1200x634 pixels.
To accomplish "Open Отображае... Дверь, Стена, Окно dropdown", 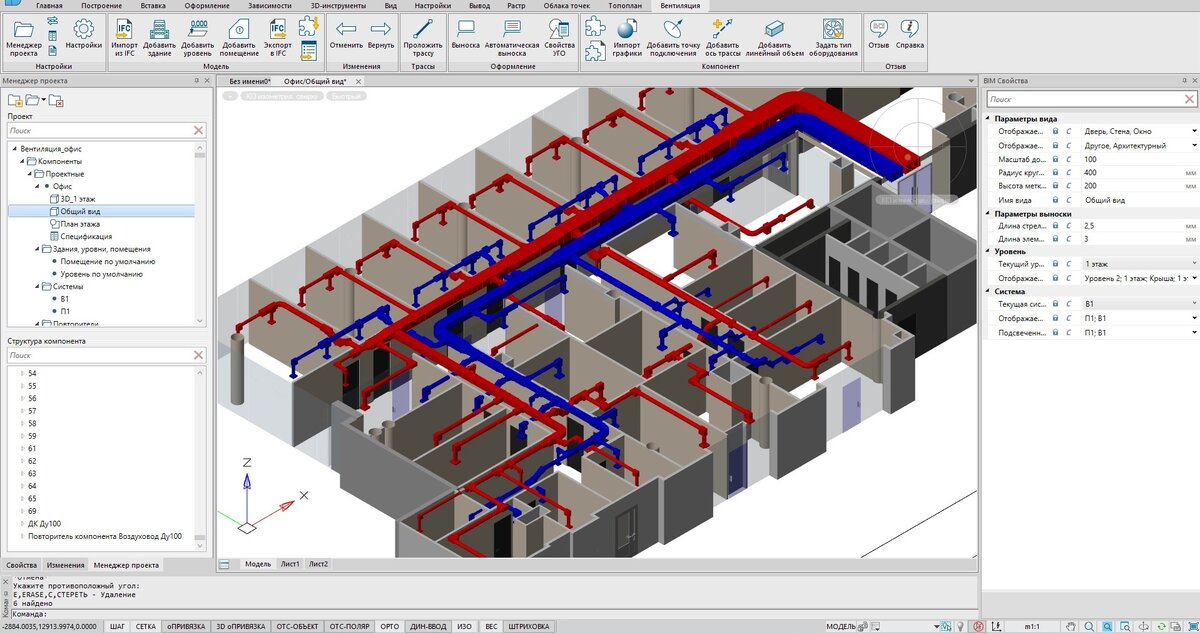I will (x=1139, y=131).
